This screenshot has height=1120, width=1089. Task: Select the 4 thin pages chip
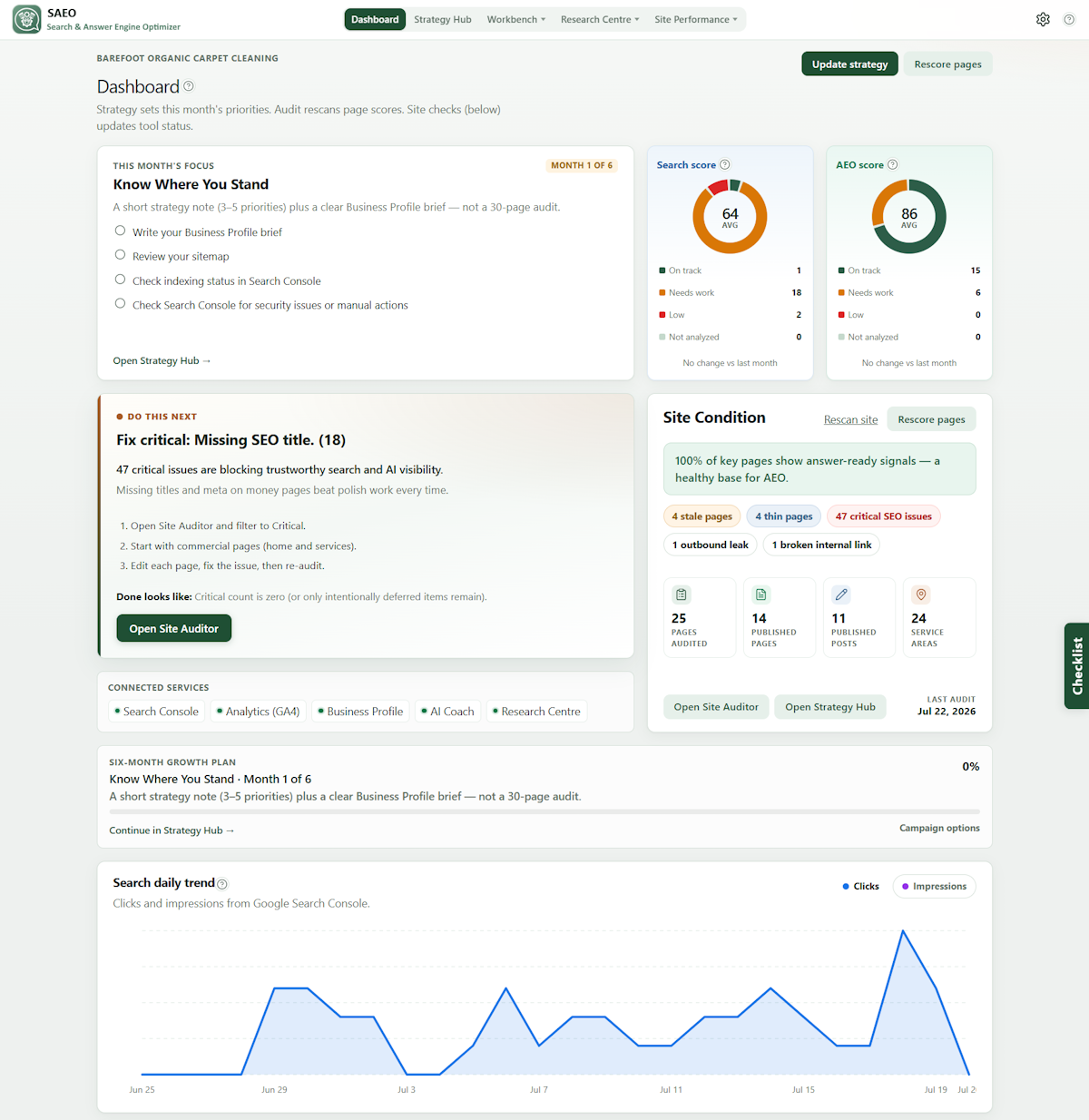pos(784,516)
